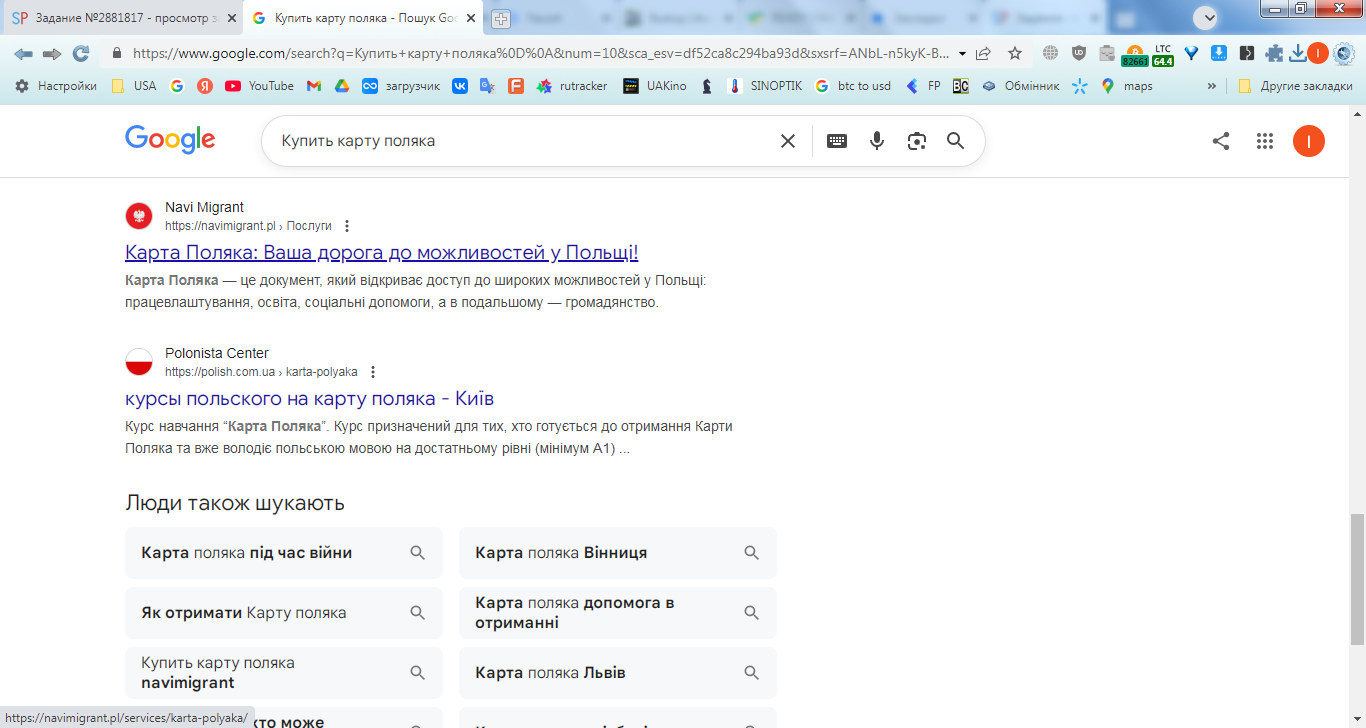Reload the page
This screenshot has width=1366, height=728.
(81, 54)
